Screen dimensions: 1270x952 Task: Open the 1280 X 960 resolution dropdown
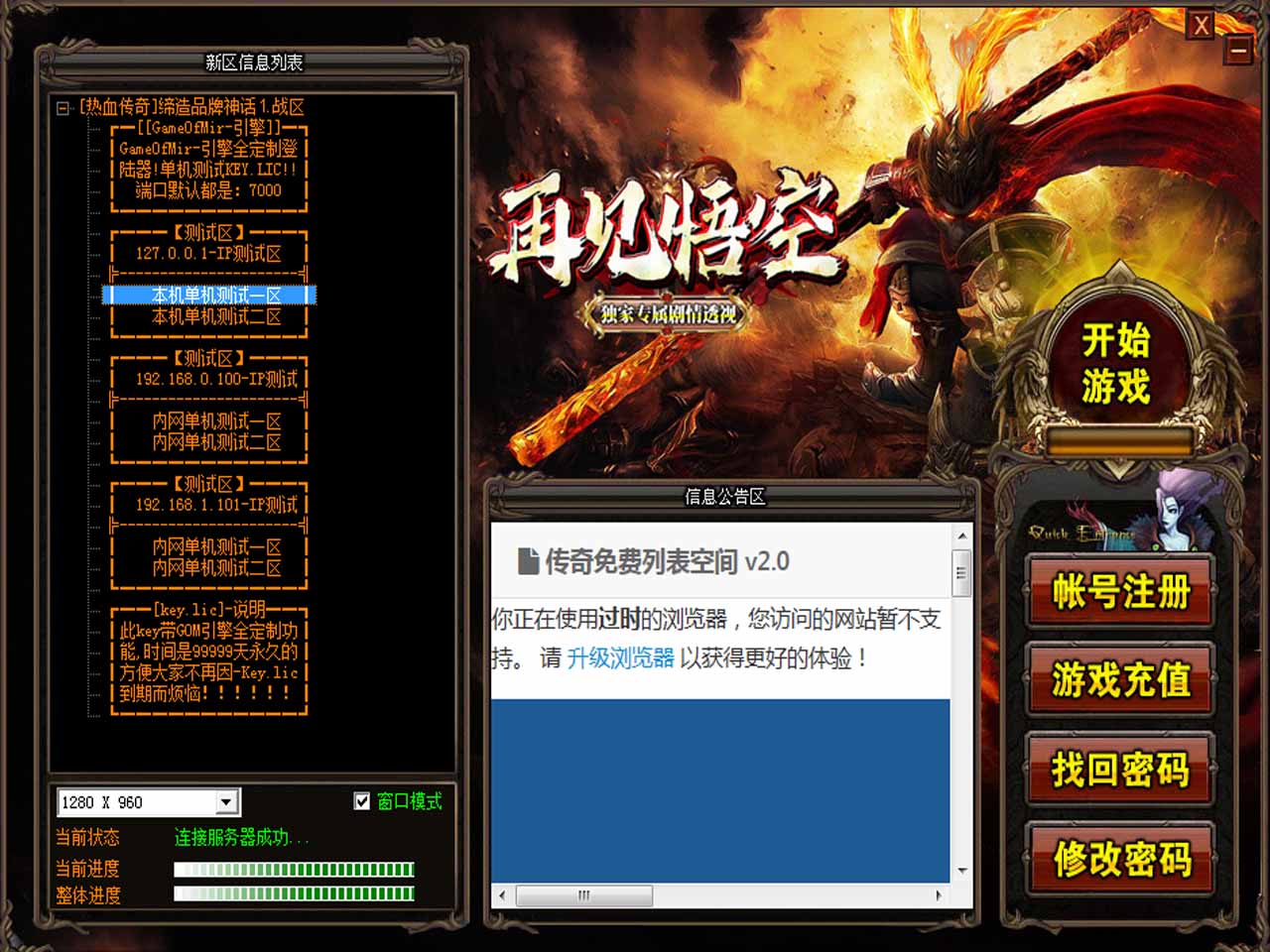[227, 801]
